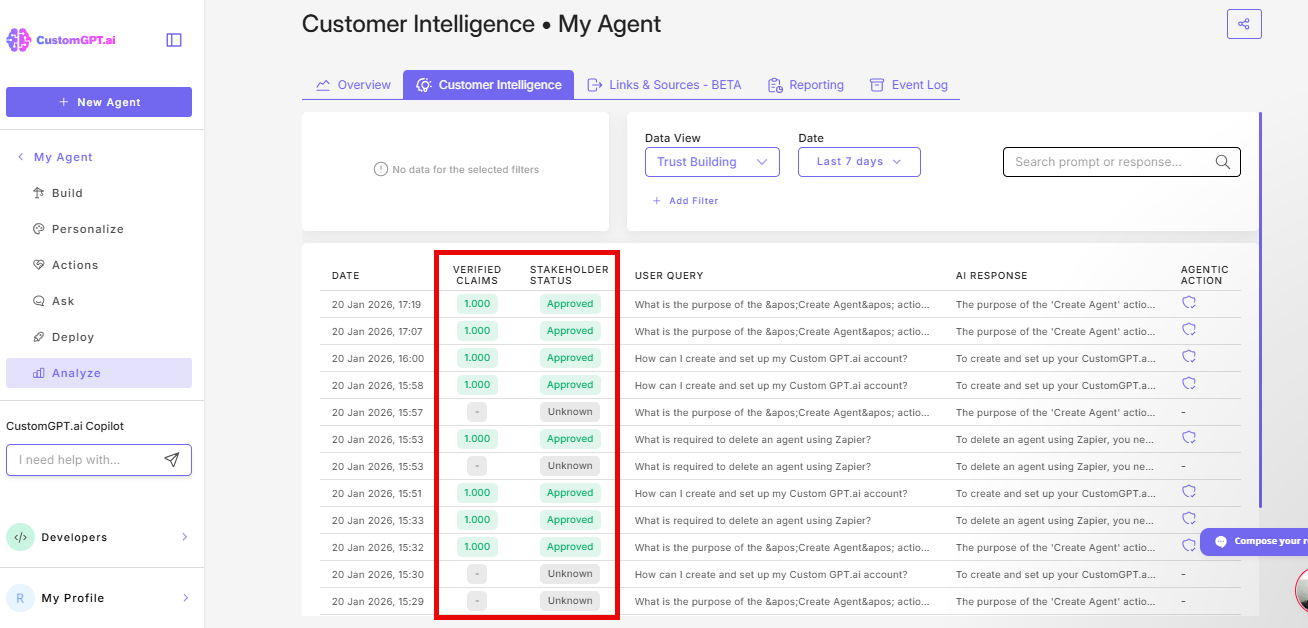This screenshot has width=1308, height=628.
Task: Click the Add Filter link
Action: click(685, 201)
